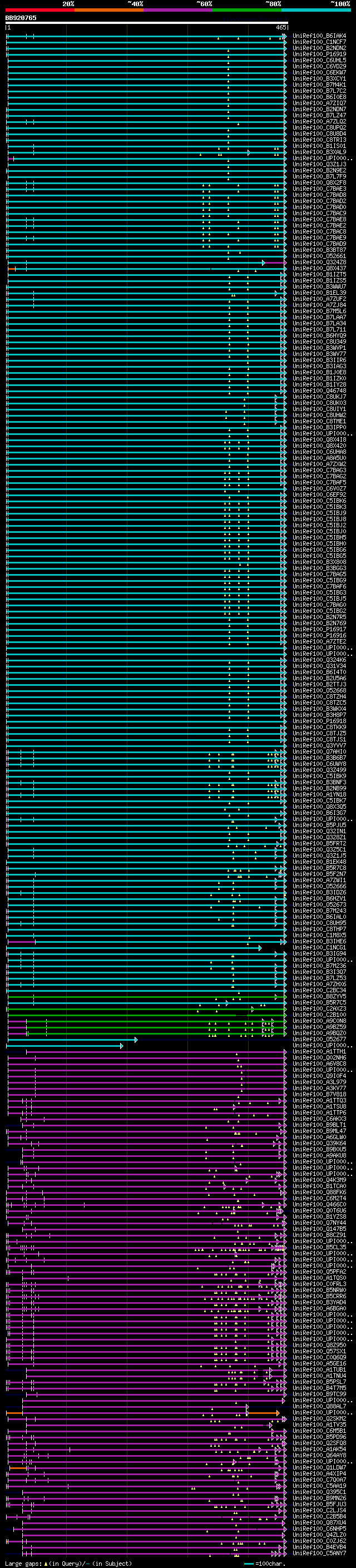The width and height of the screenshot is (356, 1568).
Task: Open hit UniRef100_B6IAK4
Action: (319, 36)
